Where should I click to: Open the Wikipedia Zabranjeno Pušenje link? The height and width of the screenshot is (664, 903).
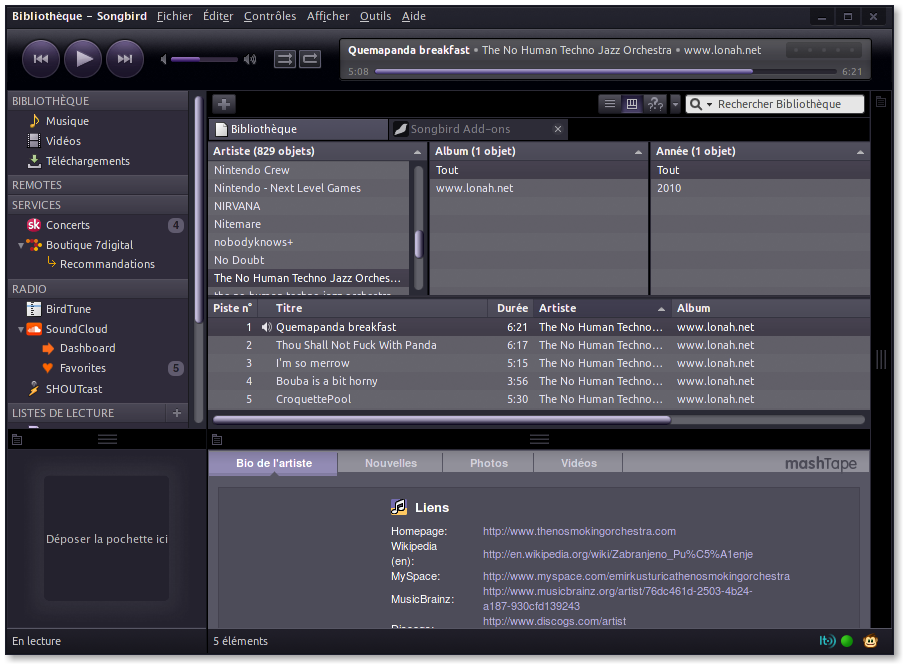click(618, 554)
